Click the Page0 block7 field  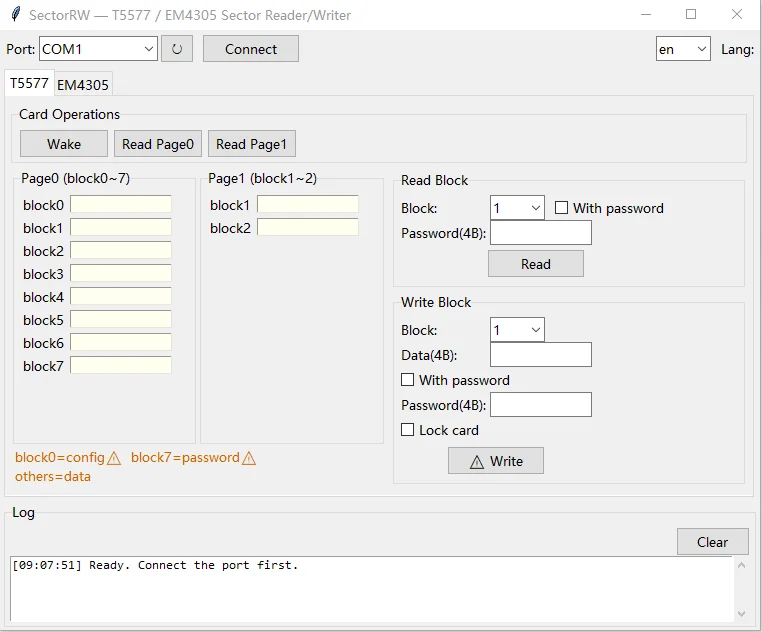pos(121,365)
